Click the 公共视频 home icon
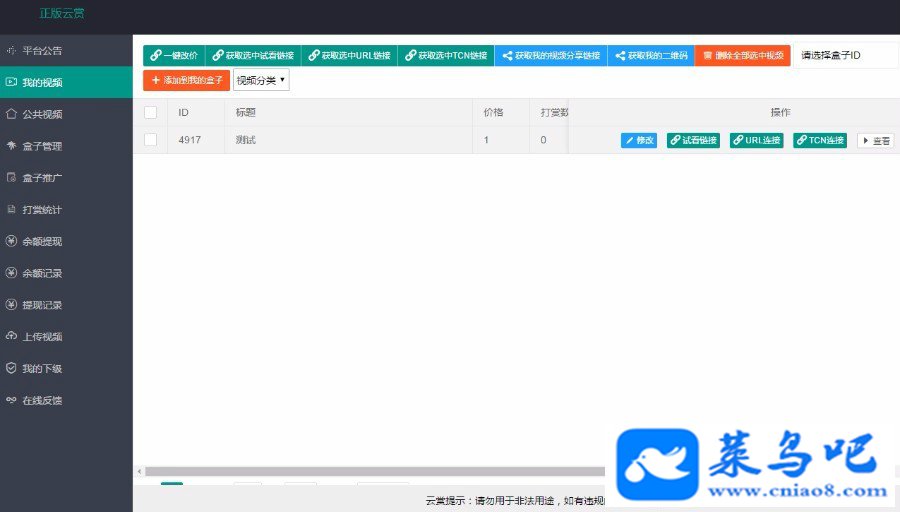900x512 pixels. pos(11,114)
